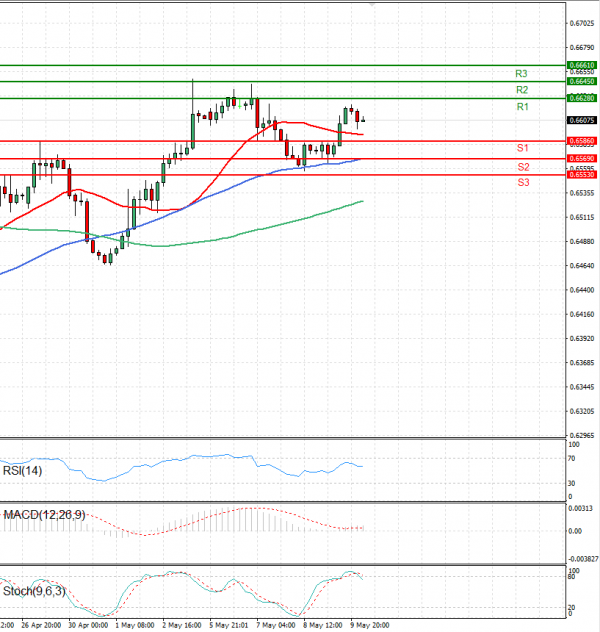Screen dimensions: 600x632
Task: Click the 0.63205 price axis value
Action: pos(582,412)
